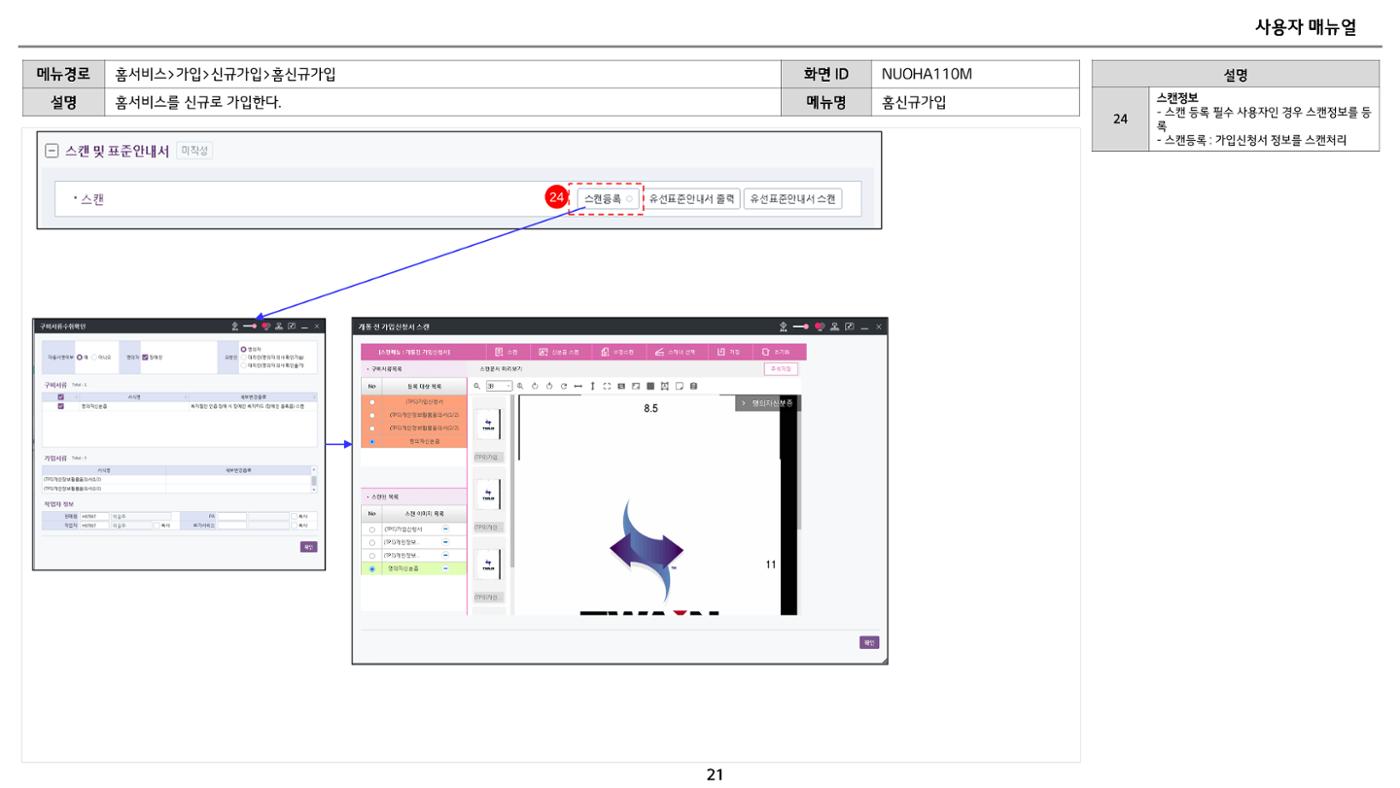Image resolution: width=1400 pixels, height=788 pixels.
Task: Click the 초기화 tab in the pink menu bar
Action: point(779,352)
